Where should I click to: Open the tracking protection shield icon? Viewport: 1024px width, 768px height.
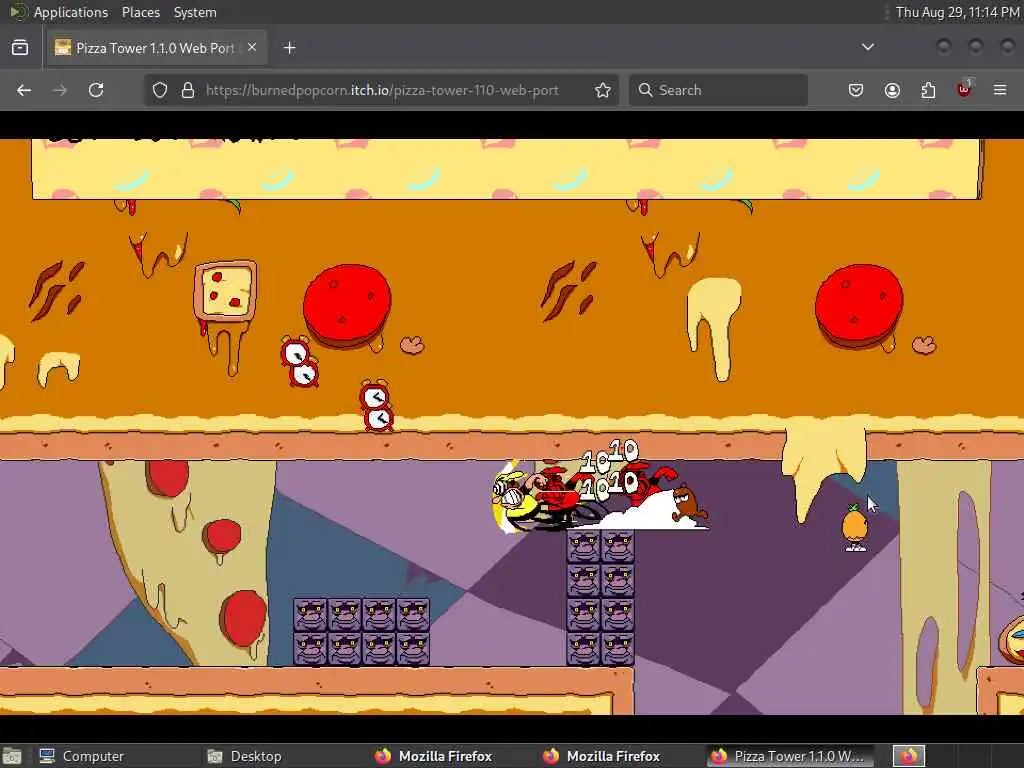tap(160, 90)
